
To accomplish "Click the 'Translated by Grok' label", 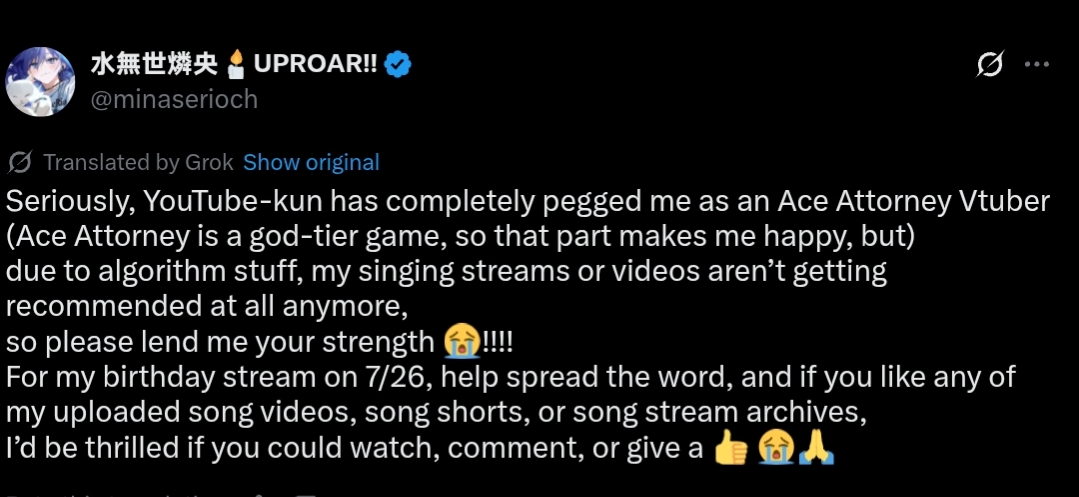I will point(138,162).
